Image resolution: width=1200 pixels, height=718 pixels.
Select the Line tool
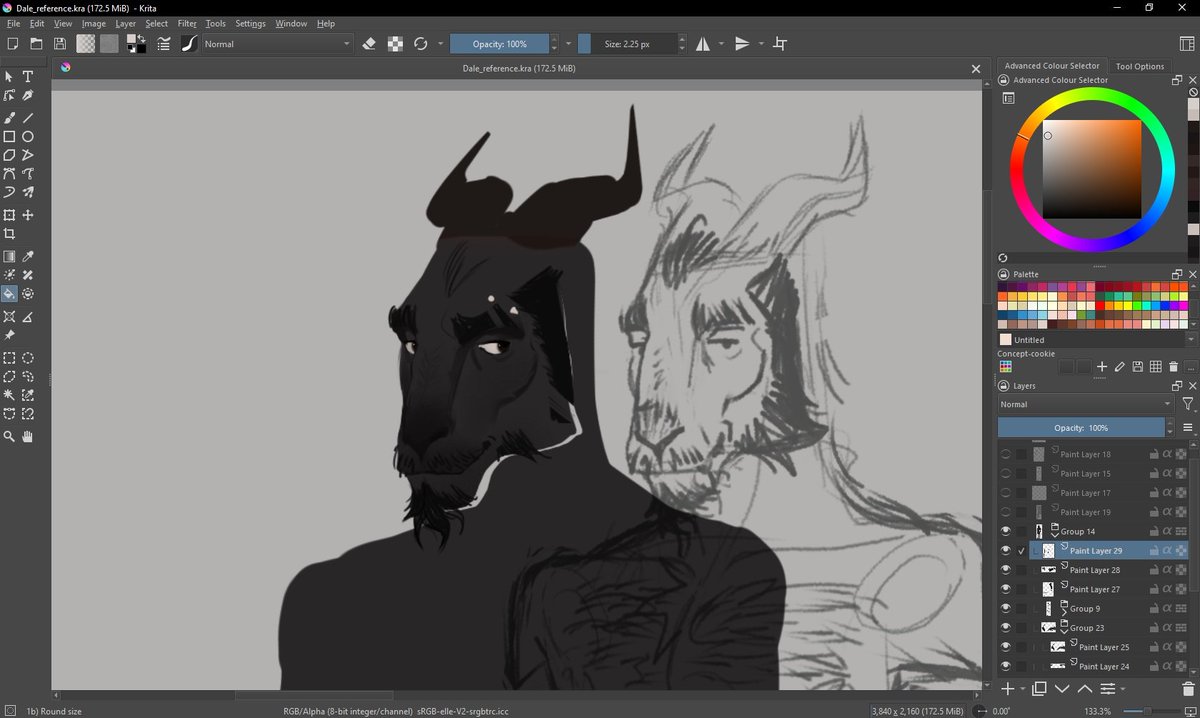(x=28, y=117)
